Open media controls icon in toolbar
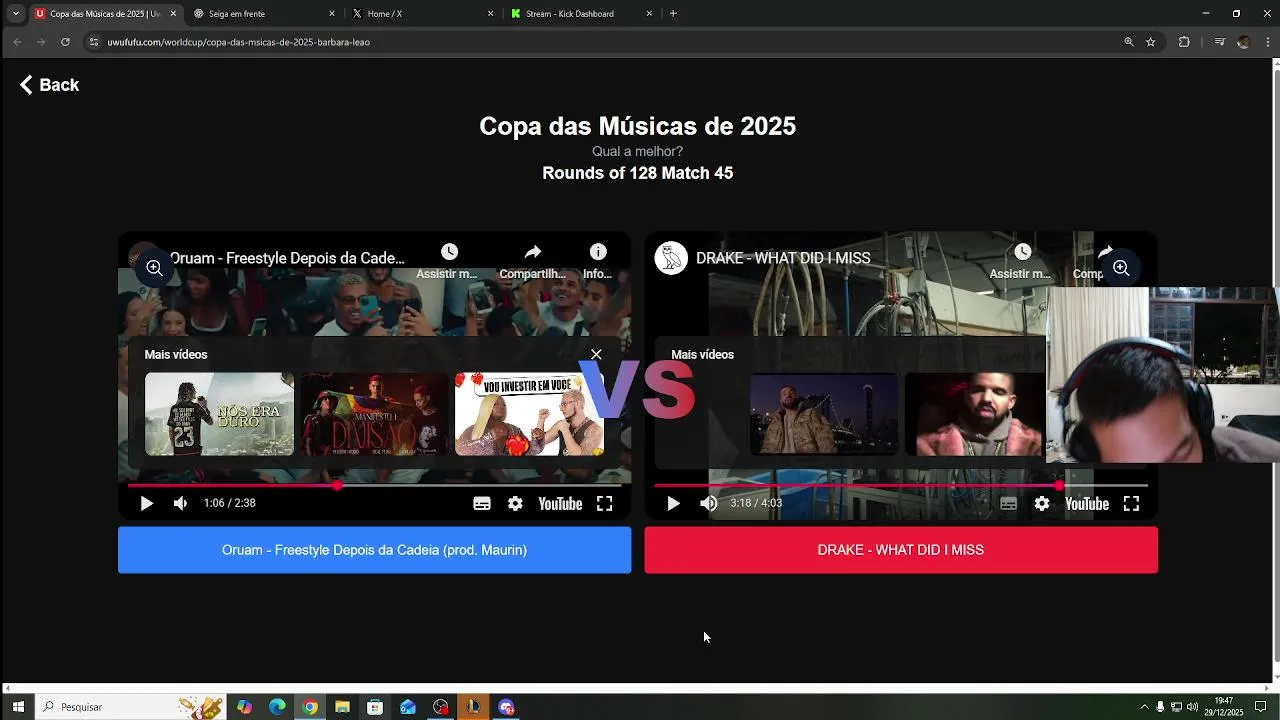 1219,42
